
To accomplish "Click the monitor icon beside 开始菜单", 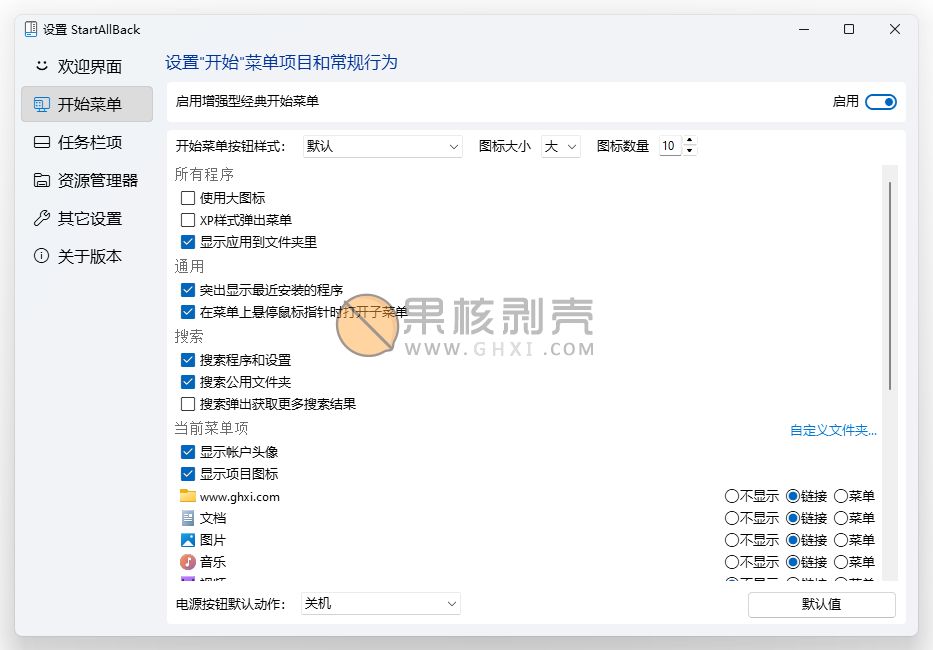I will point(42,105).
